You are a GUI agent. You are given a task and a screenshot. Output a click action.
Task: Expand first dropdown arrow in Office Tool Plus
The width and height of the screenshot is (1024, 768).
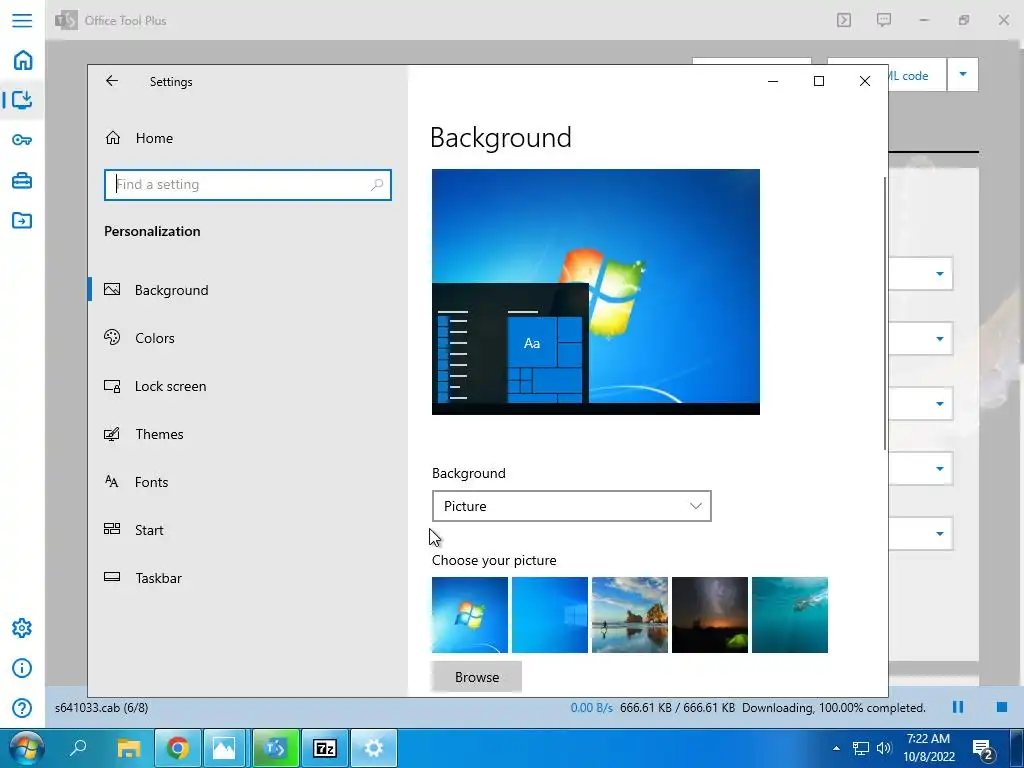pos(940,274)
